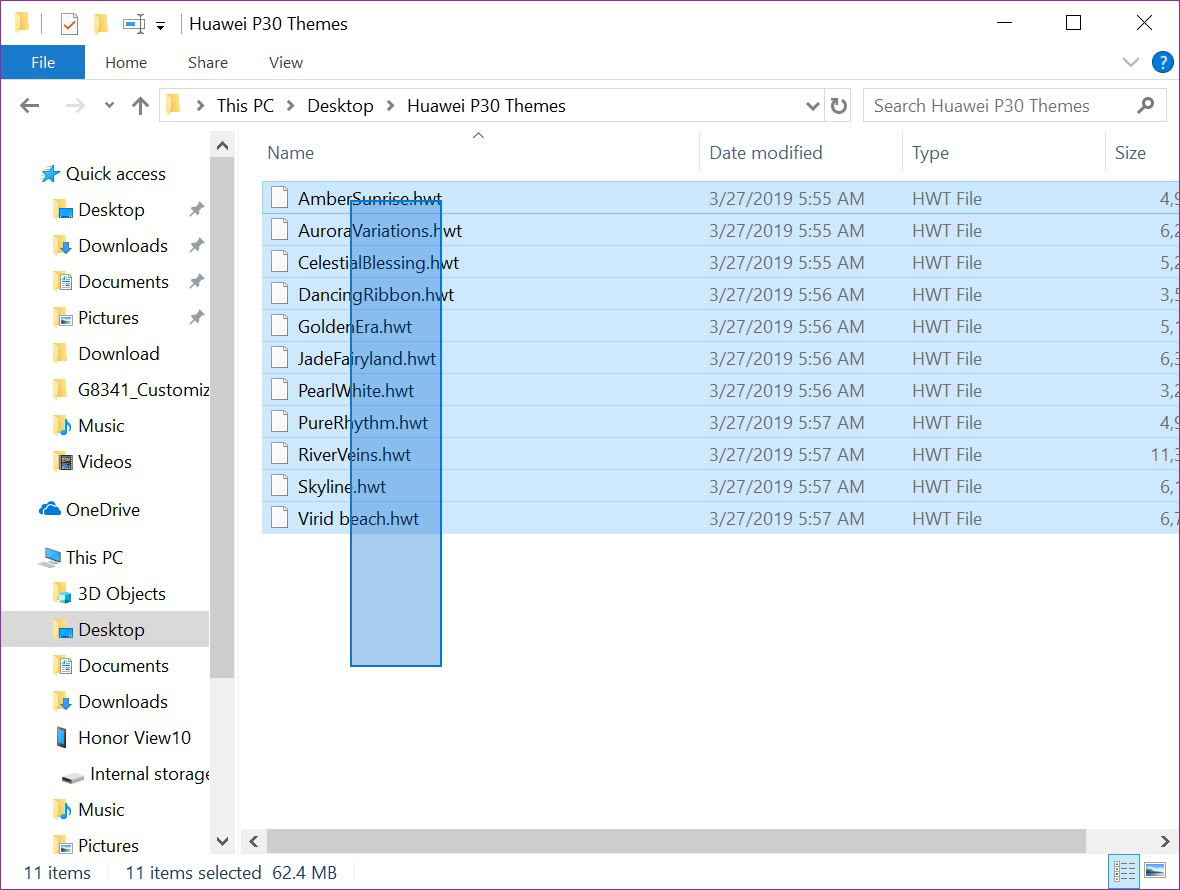Switch to the View ribbon tab
The width and height of the screenshot is (1180, 890).
285,62
